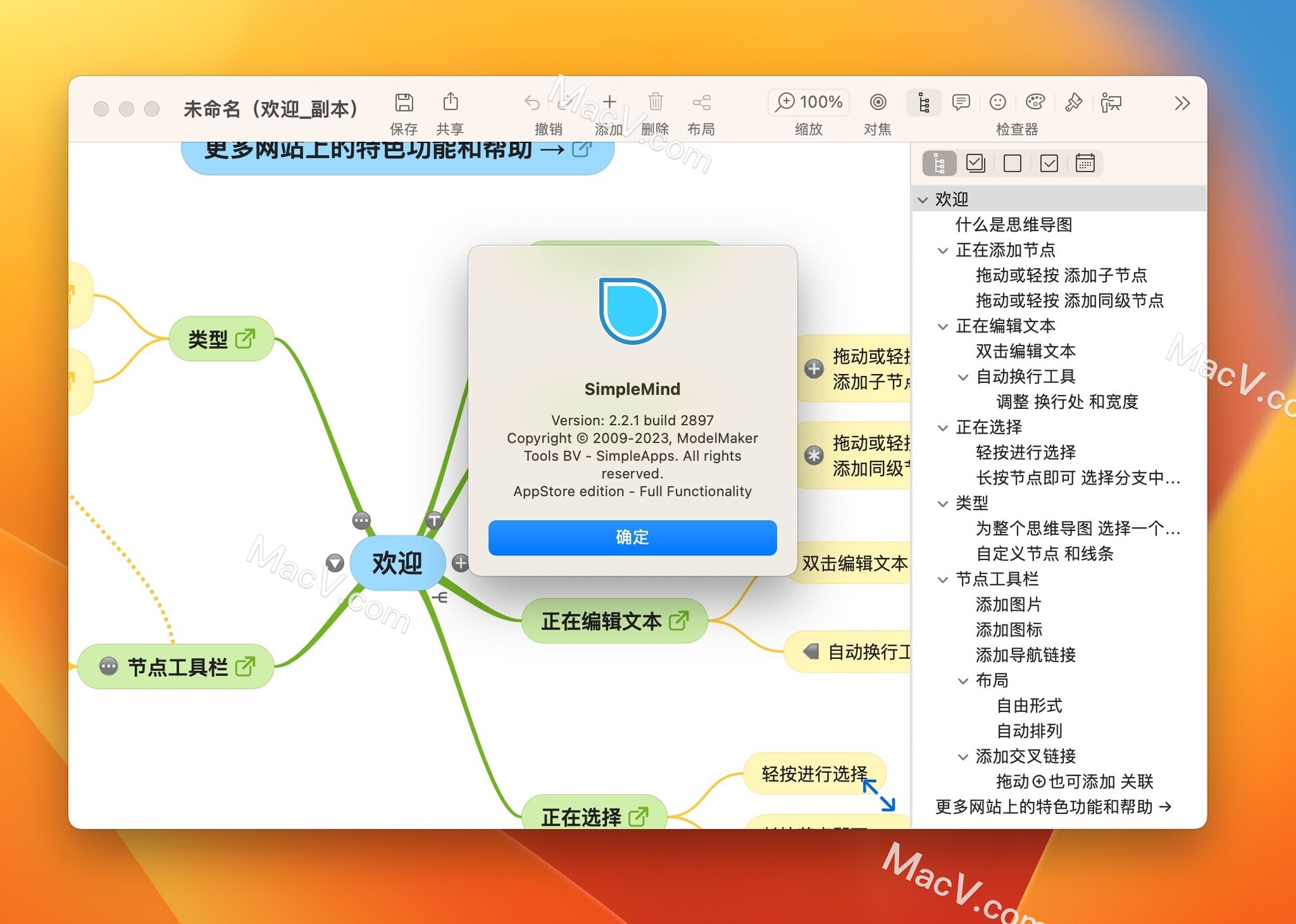
Task: Open the 100% zoom control
Action: [808, 102]
